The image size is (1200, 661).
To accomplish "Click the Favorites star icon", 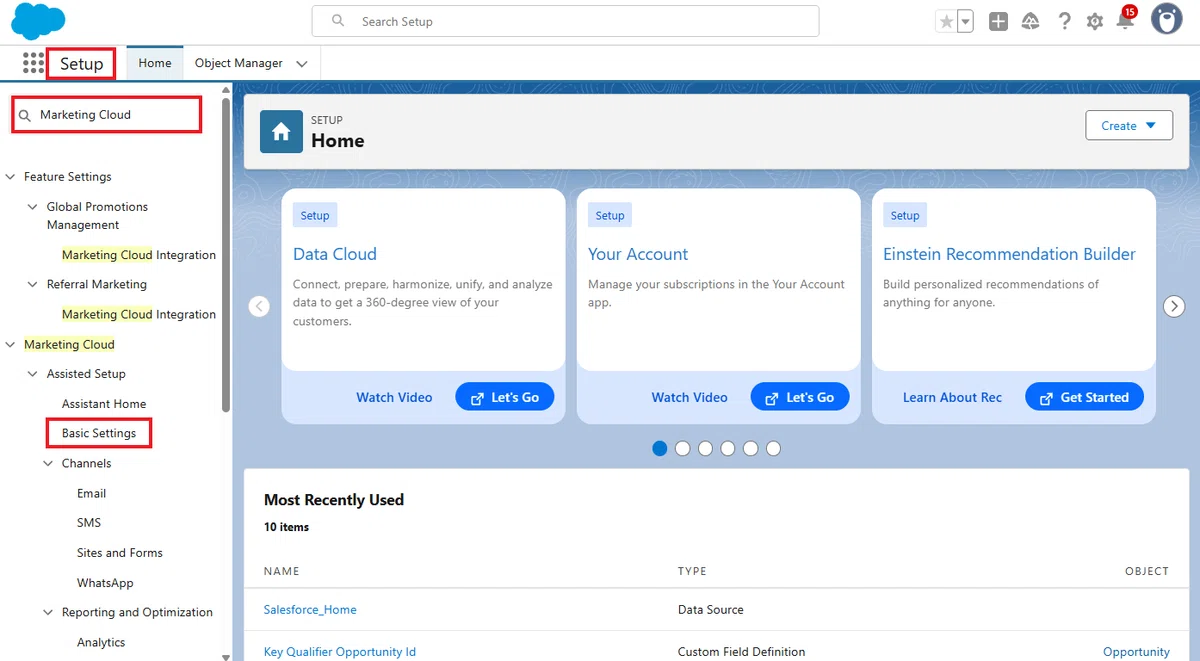I will tap(946, 21).
